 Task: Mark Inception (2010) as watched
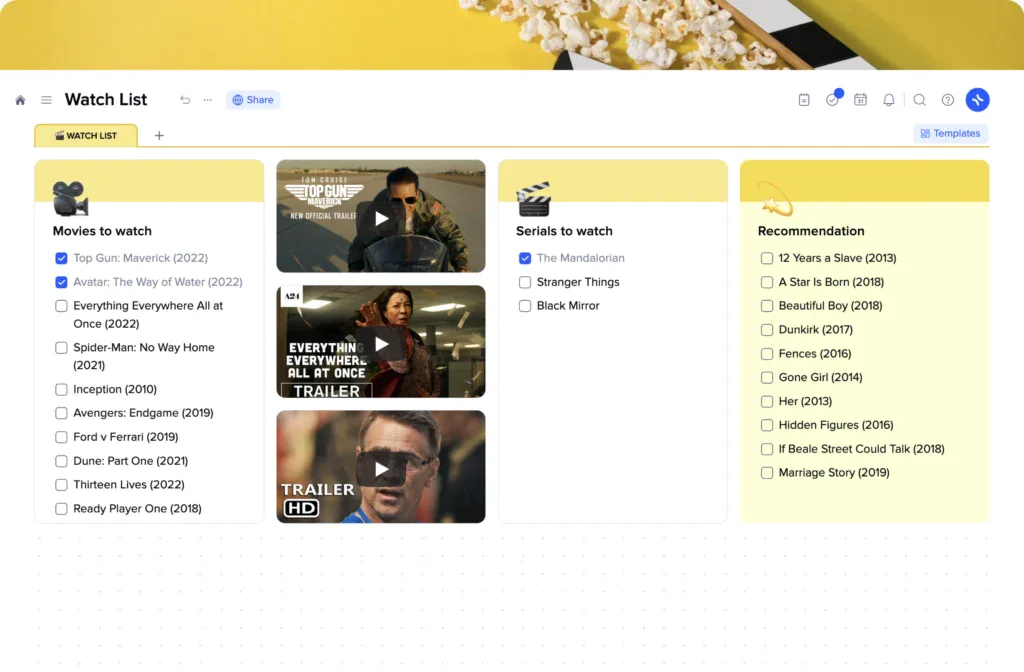click(x=62, y=389)
